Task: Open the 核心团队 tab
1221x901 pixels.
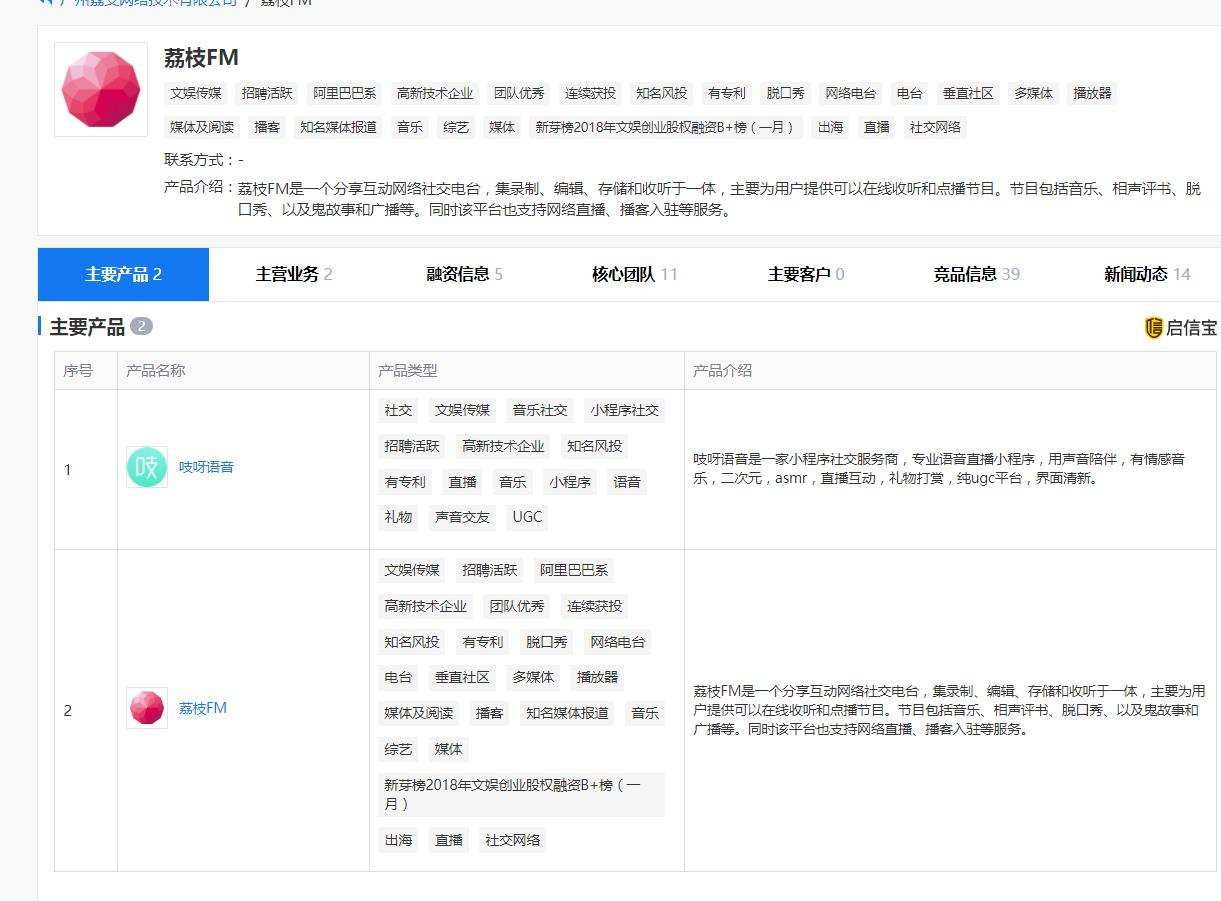Action: pos(631,274)
